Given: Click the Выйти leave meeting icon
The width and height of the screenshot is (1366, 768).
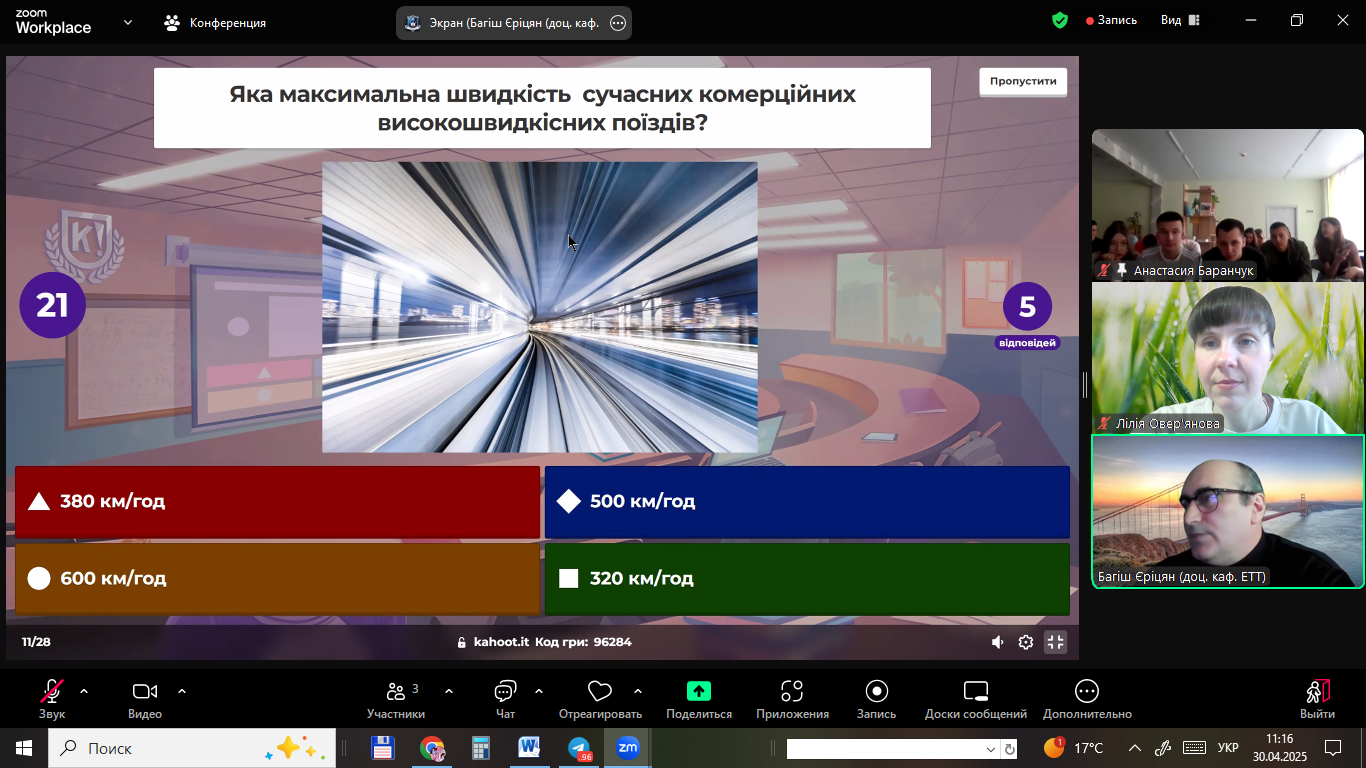Looking at the screenshot, I should [x=1317, y=691].
